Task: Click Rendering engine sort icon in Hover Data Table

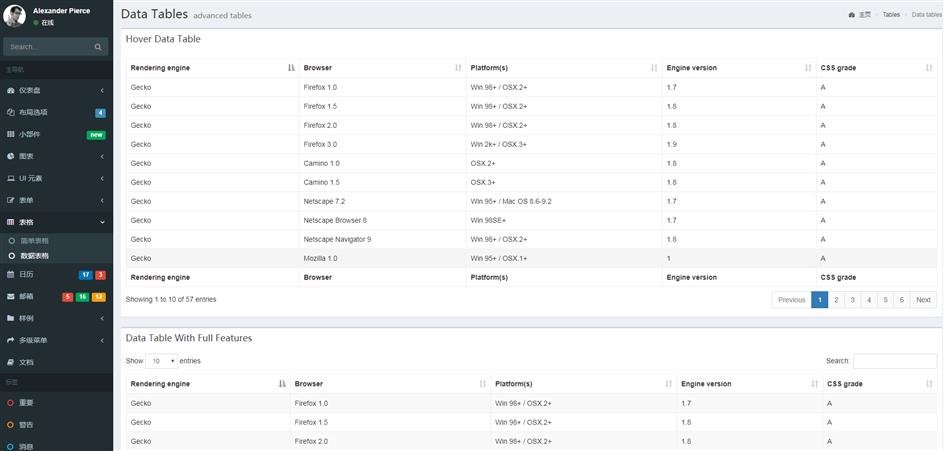Action: pos(291,68)
